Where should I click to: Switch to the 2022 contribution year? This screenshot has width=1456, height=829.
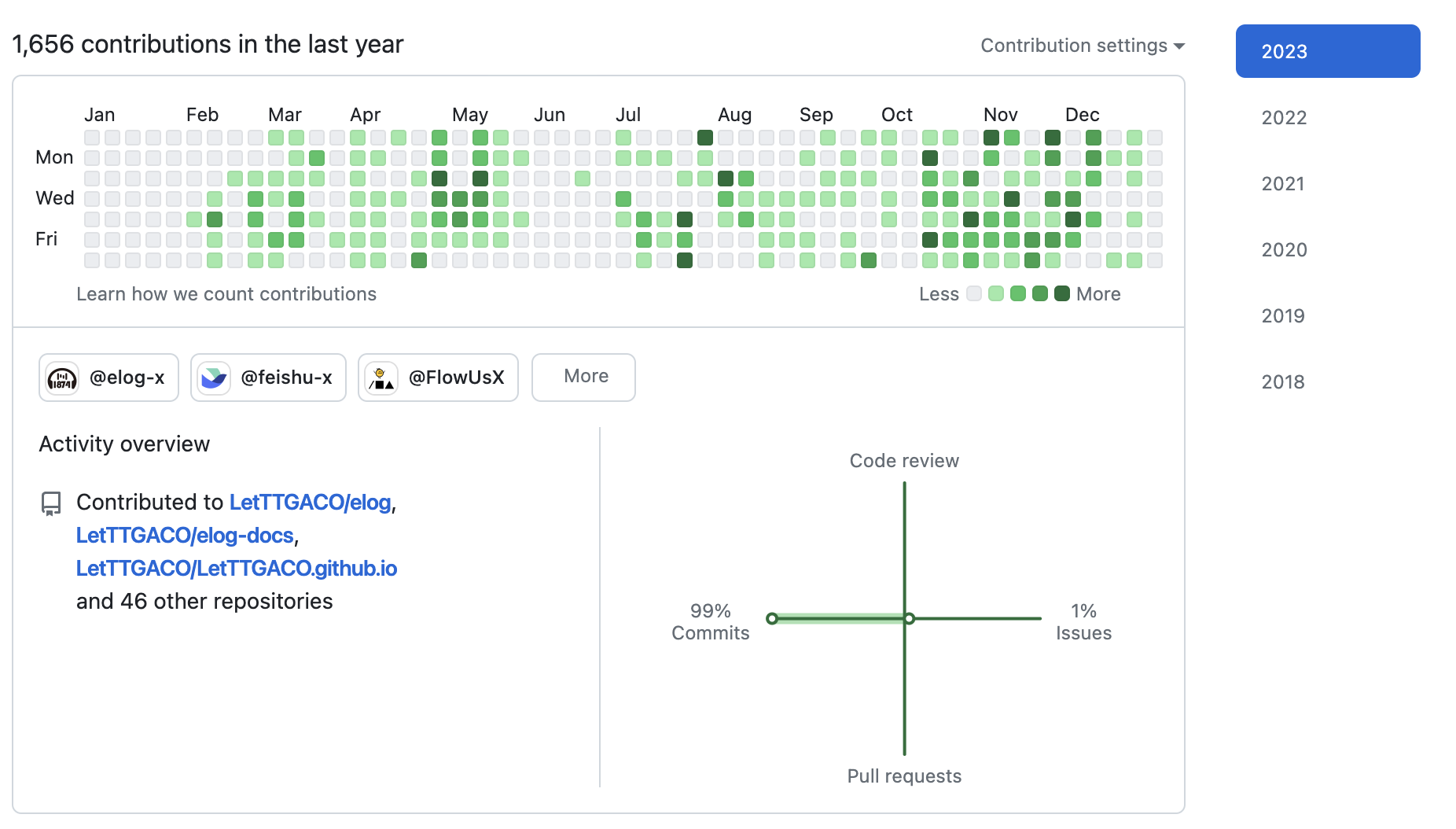pyautogui.click(x=1284, y=118)
